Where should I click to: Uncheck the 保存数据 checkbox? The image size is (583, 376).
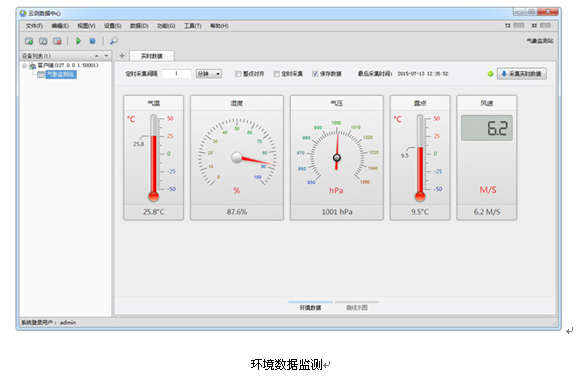(x=315, y=74)
